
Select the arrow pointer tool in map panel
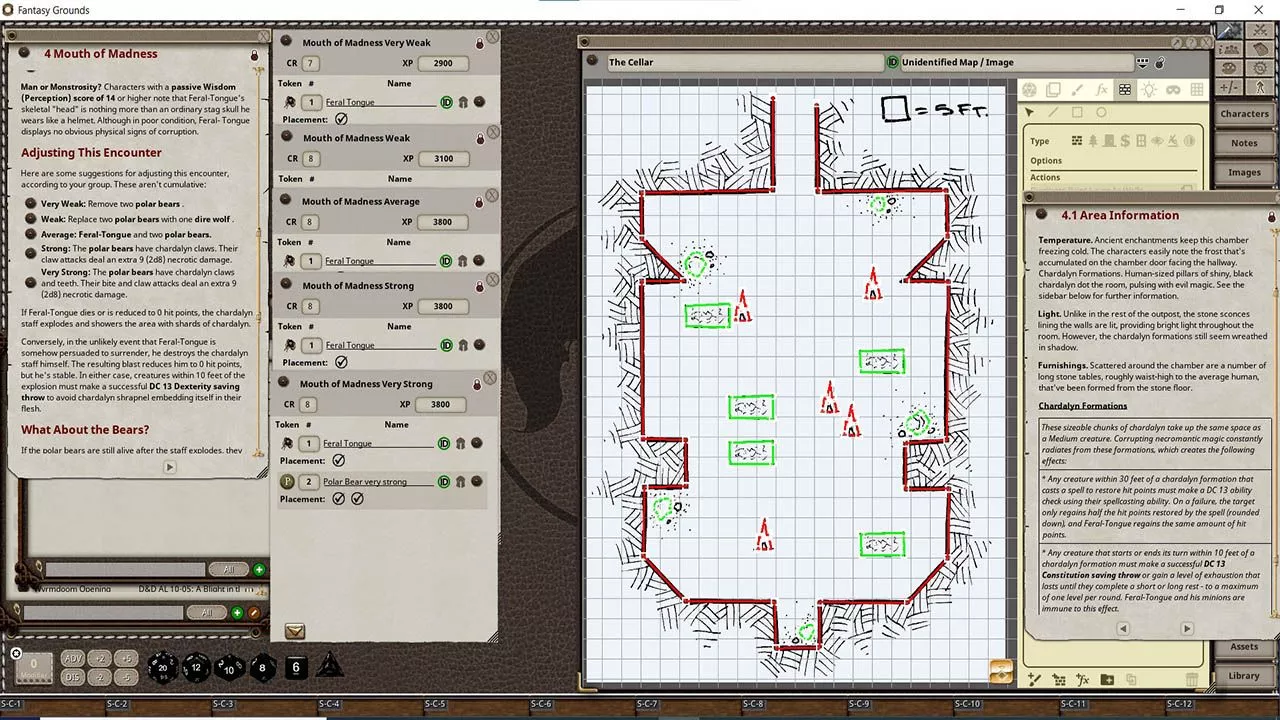1030,113
